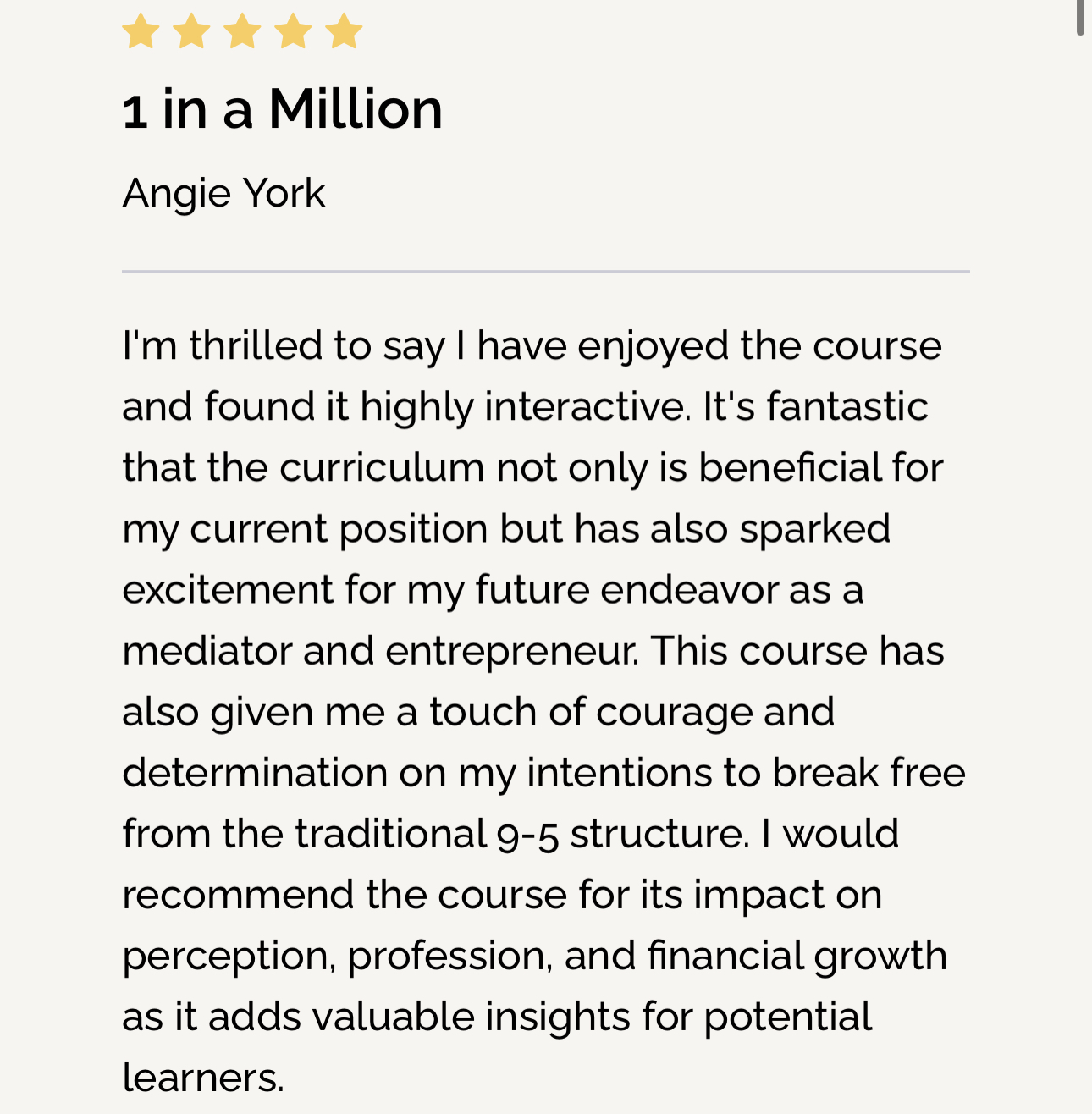Click the "9-5" text in the review
This screenshot has width=1092, height=1114.
(527, 835)
